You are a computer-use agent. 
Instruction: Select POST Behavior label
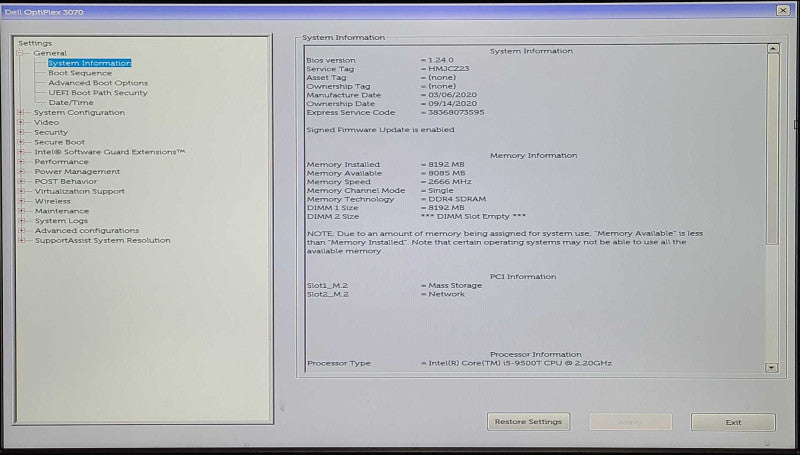[x=65, y=181]
